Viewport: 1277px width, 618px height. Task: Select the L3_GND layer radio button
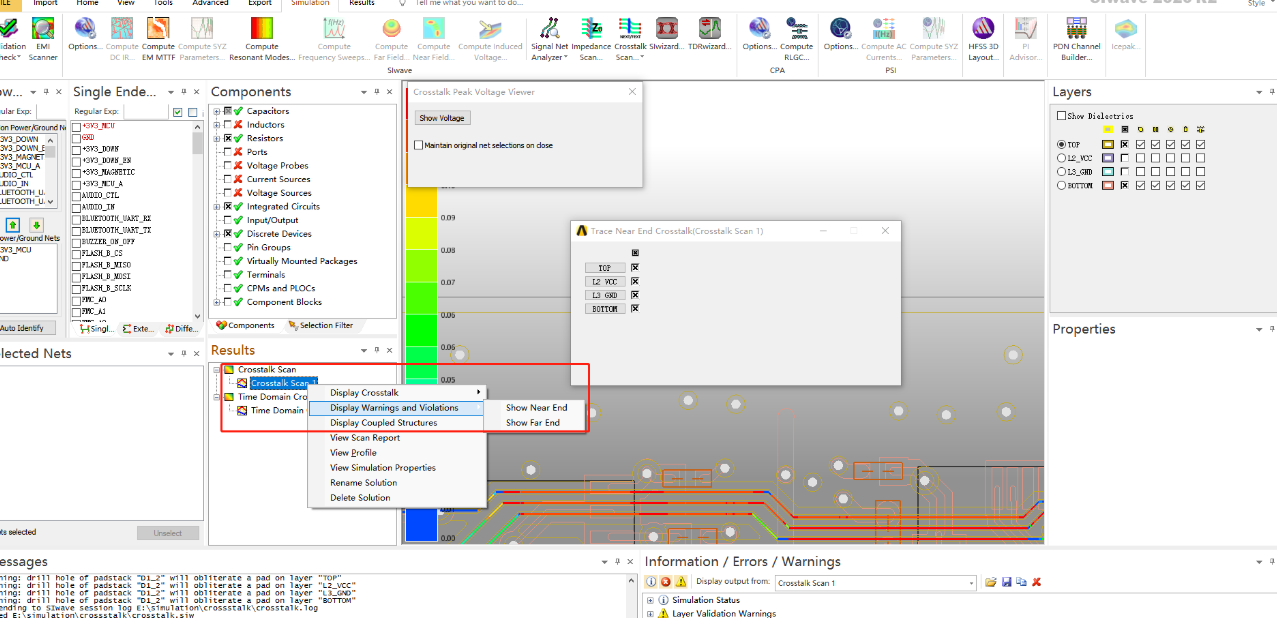(1061, 172)
